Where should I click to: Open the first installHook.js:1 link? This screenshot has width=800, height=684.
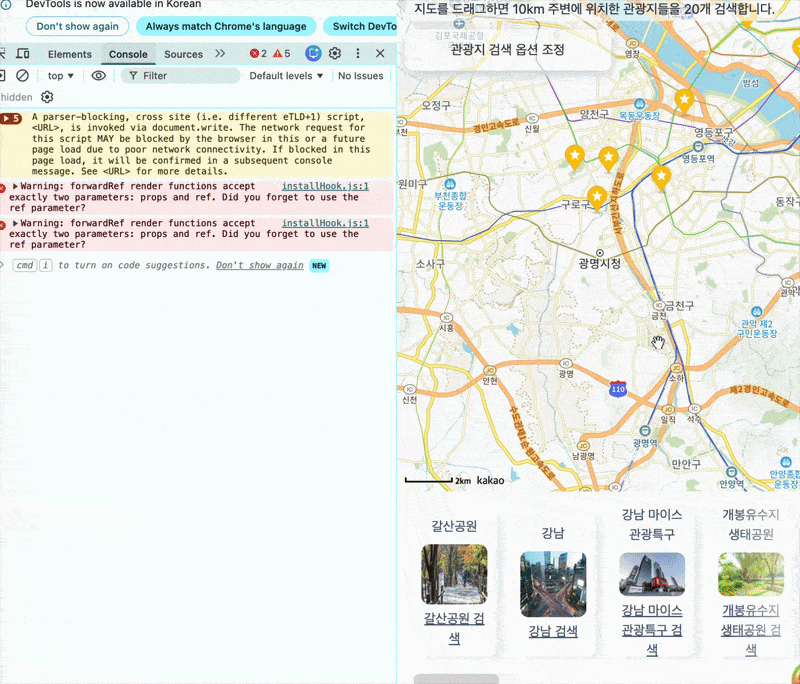(325, 186)
